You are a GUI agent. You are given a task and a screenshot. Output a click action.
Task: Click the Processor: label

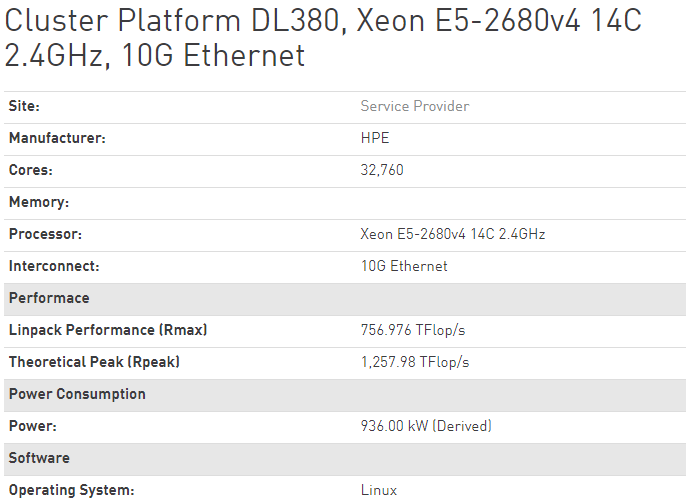tap(45, 234)
